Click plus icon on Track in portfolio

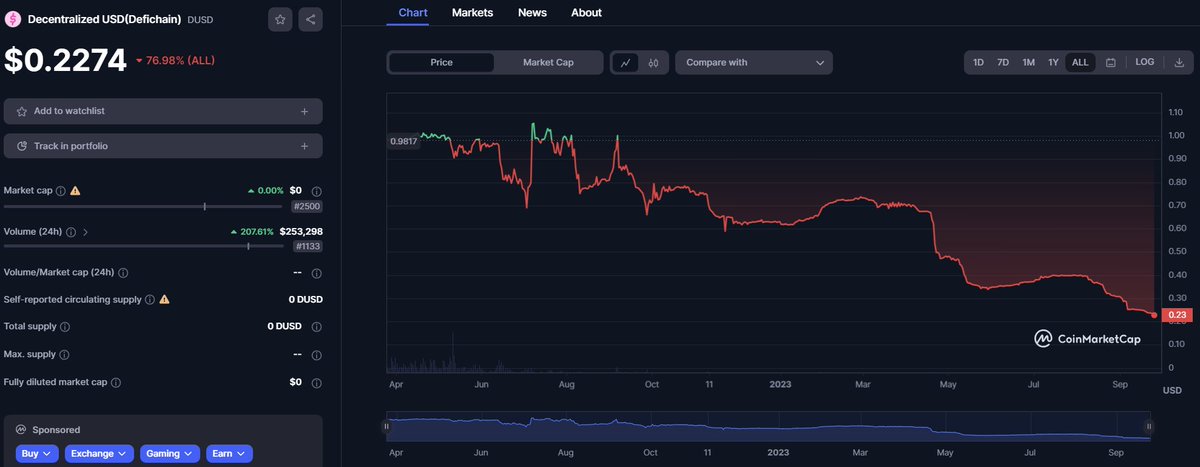[x=304, y=146]
